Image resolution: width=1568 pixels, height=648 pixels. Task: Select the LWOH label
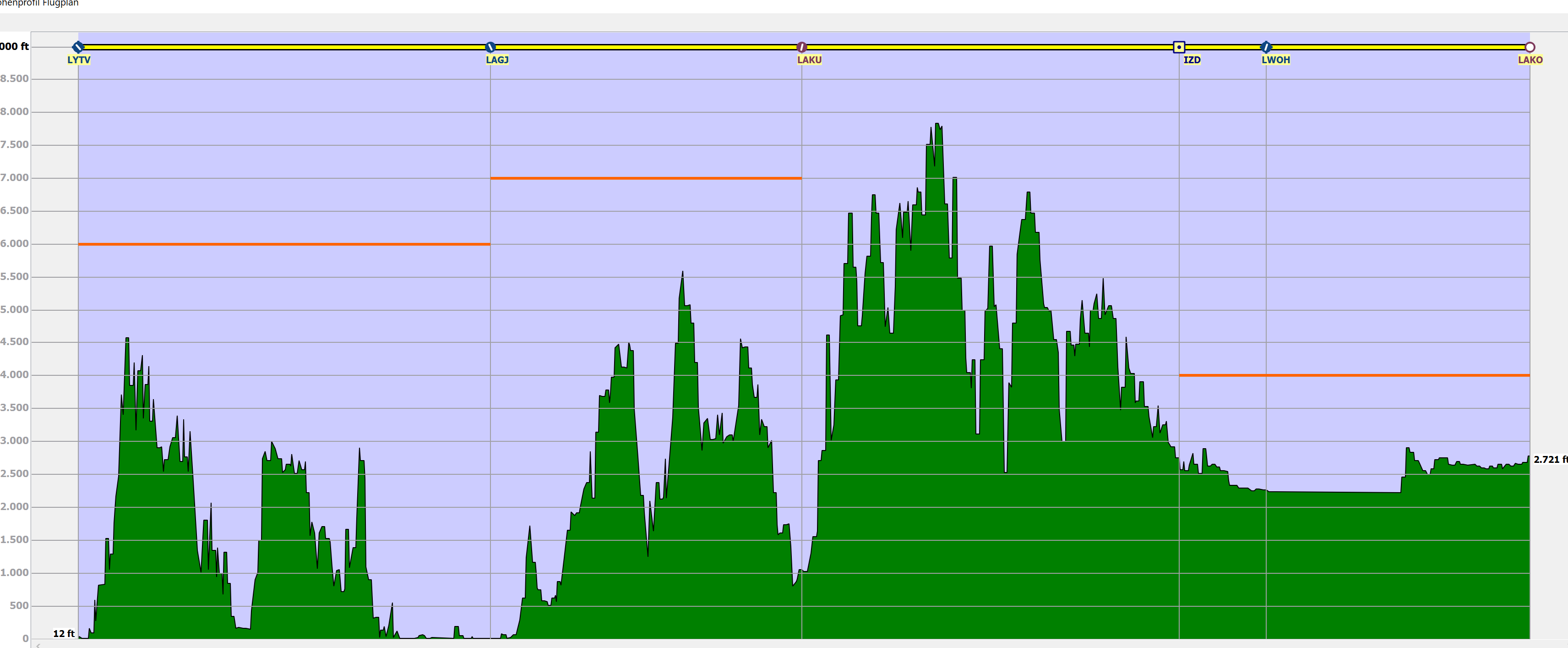tap(1276, 60)
